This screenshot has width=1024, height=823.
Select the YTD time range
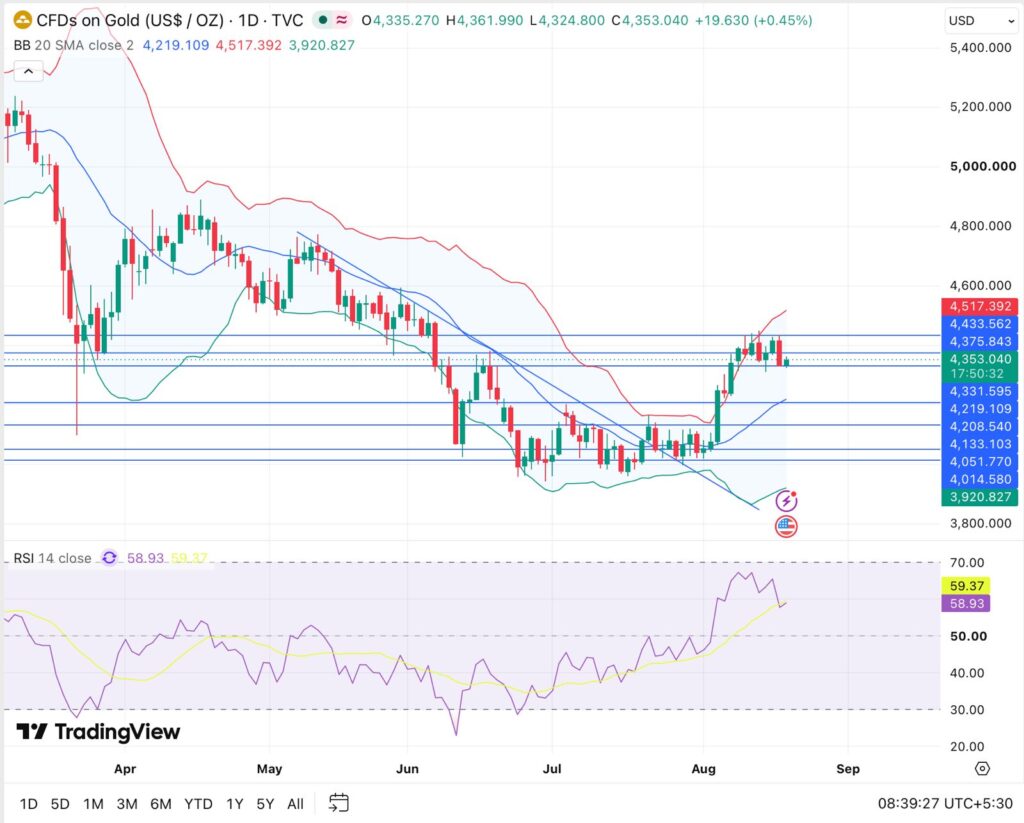[x=198, y=803]
